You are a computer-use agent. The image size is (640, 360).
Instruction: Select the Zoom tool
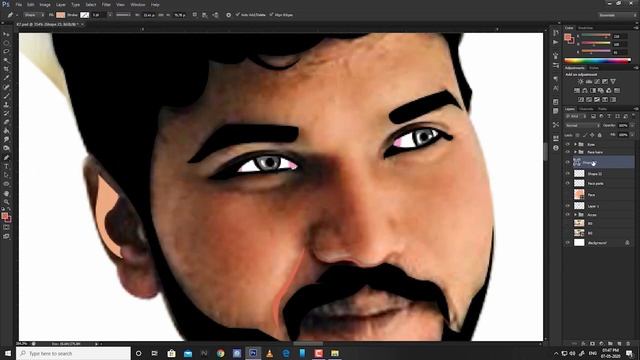coord(6,202)
